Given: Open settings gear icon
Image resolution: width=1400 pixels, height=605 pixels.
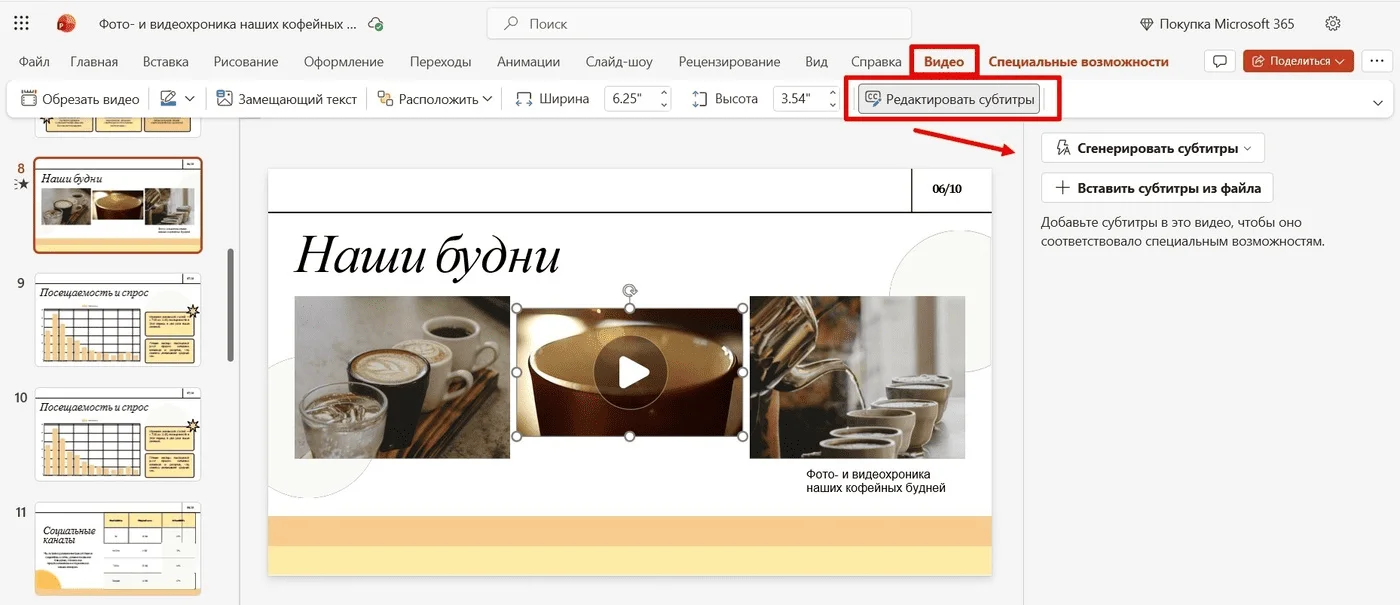Looking at the screenshot, I should [1332, 24].
